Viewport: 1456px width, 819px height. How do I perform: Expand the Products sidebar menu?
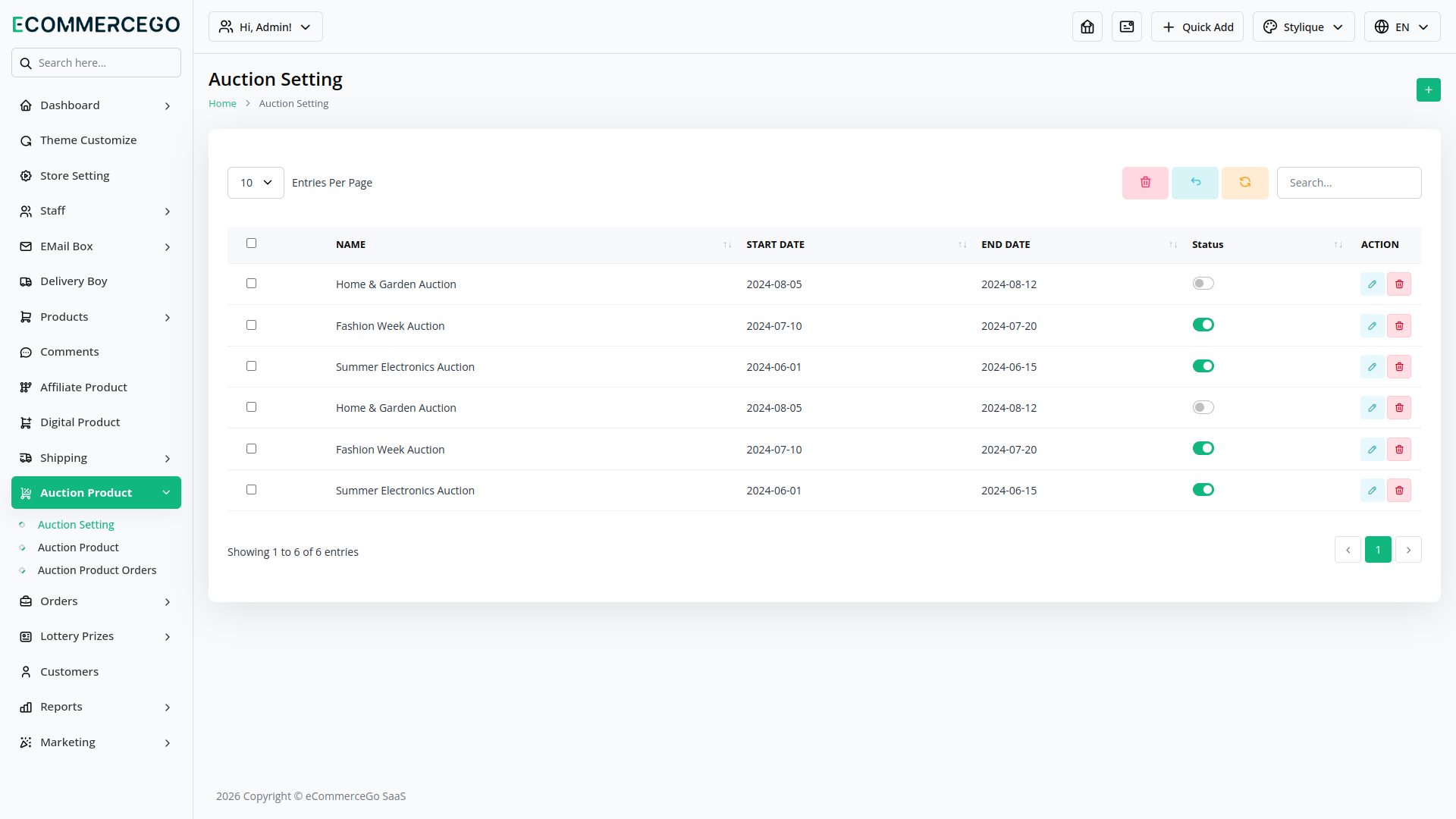pos(96,317)
